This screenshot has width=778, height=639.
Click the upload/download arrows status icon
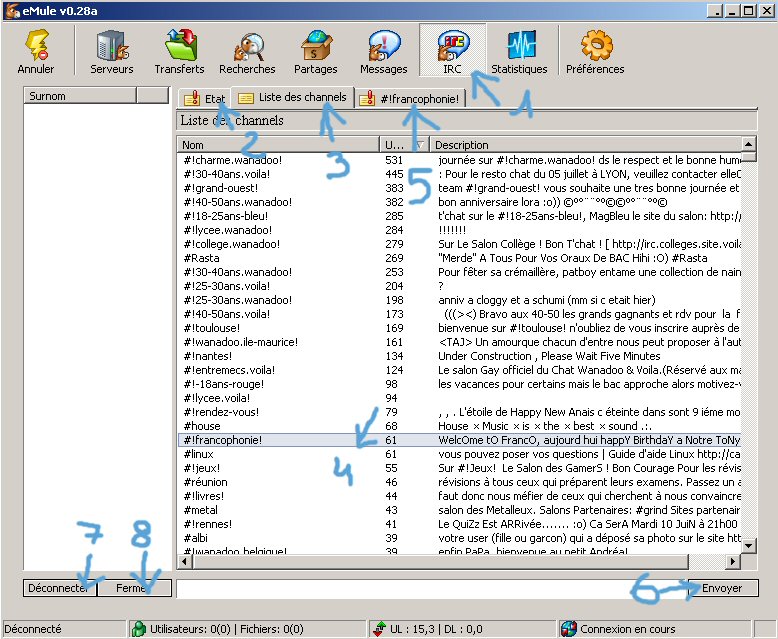click(380, 629)
